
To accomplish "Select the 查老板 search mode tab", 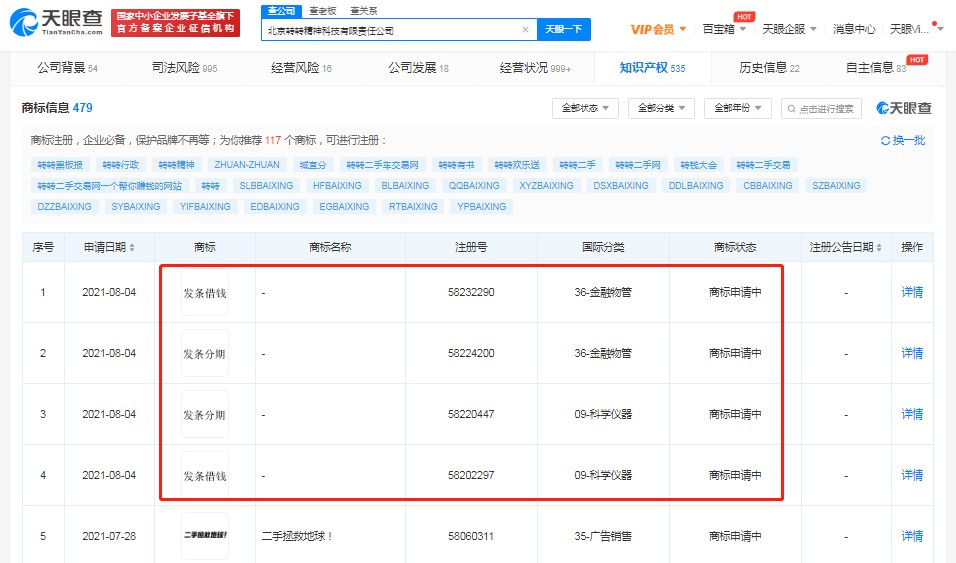I will pyautogui.click(x=323, y=10).
